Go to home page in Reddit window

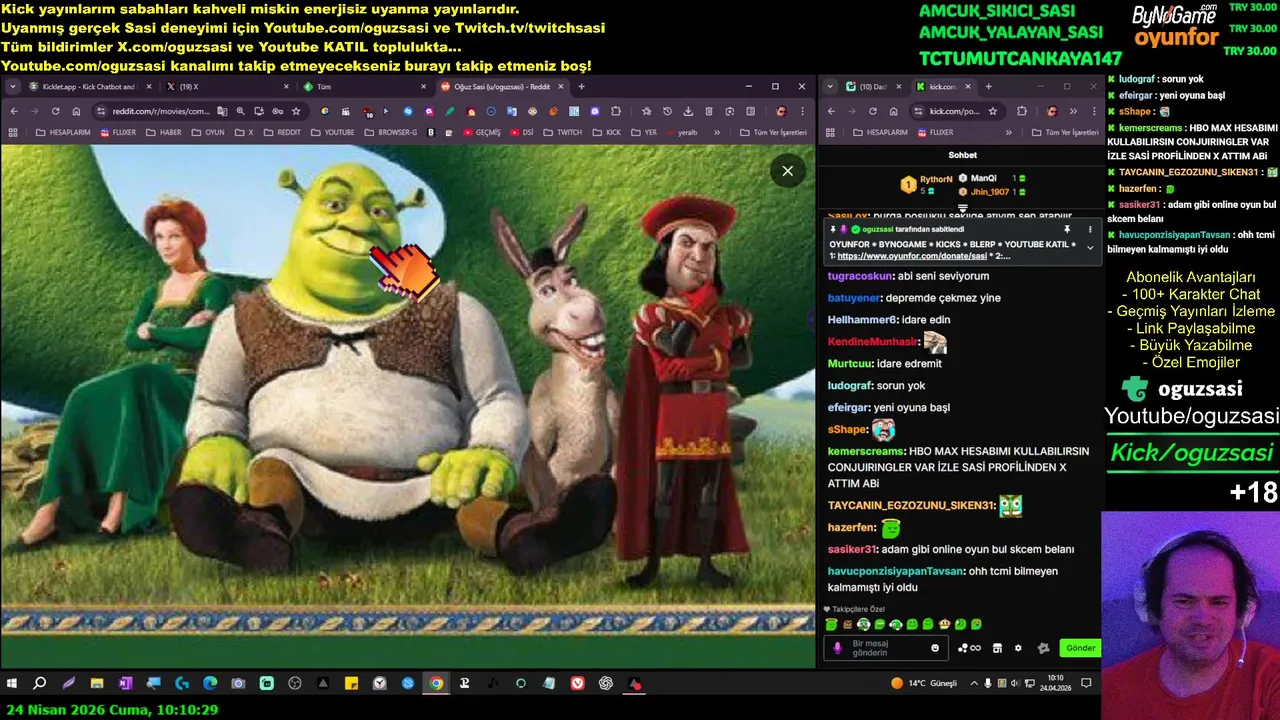click(76, 111)
